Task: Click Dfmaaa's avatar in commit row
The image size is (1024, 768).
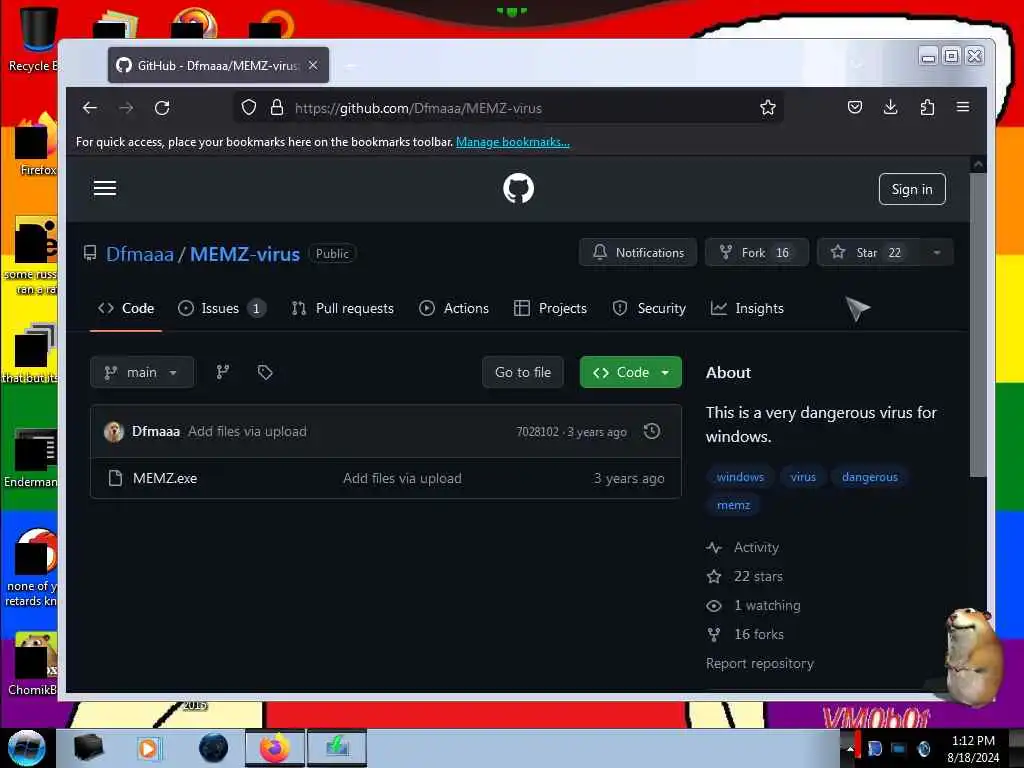Action: click(114, 432)
